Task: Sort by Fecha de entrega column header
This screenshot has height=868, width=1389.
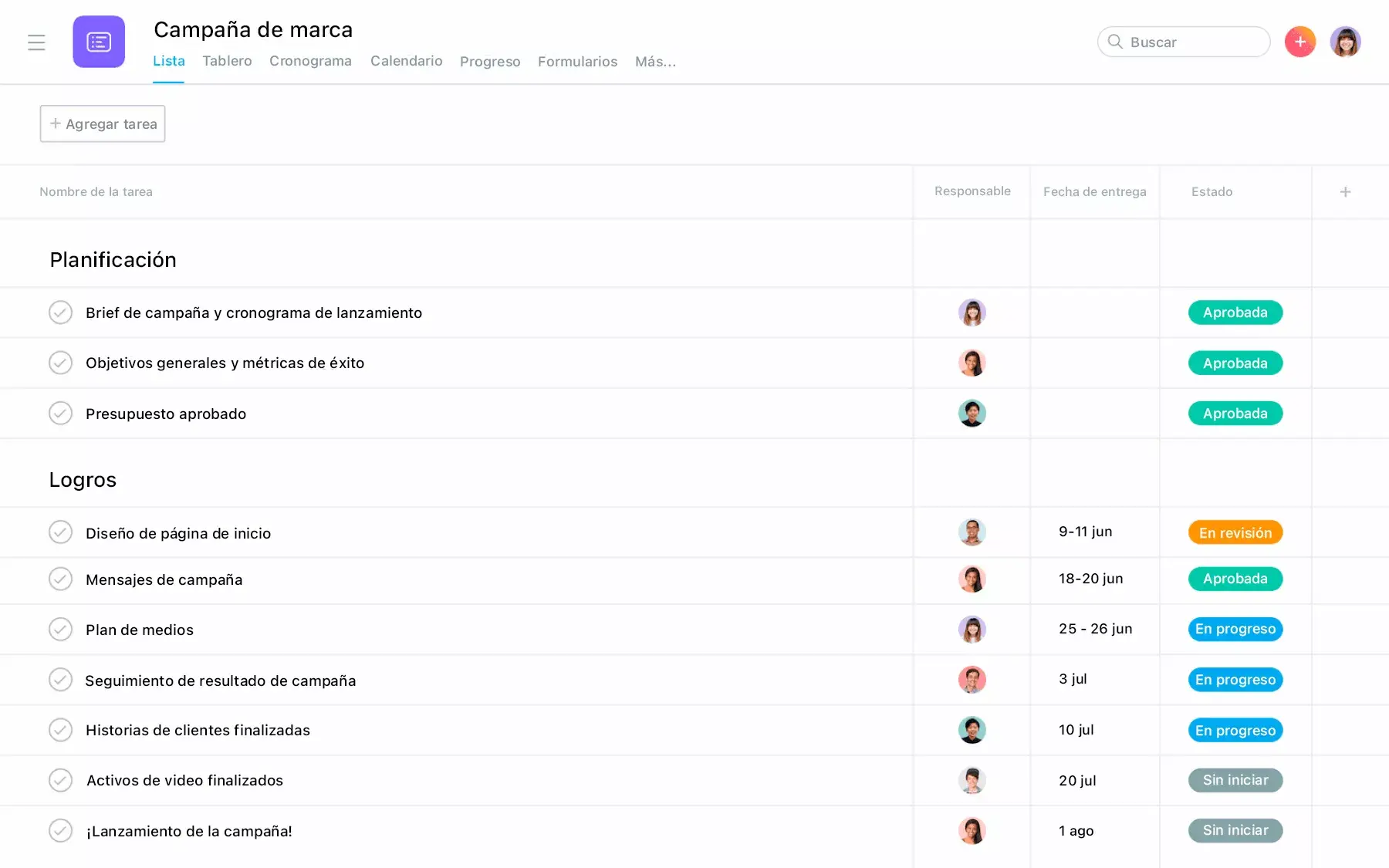Action: pos(1094,191)
